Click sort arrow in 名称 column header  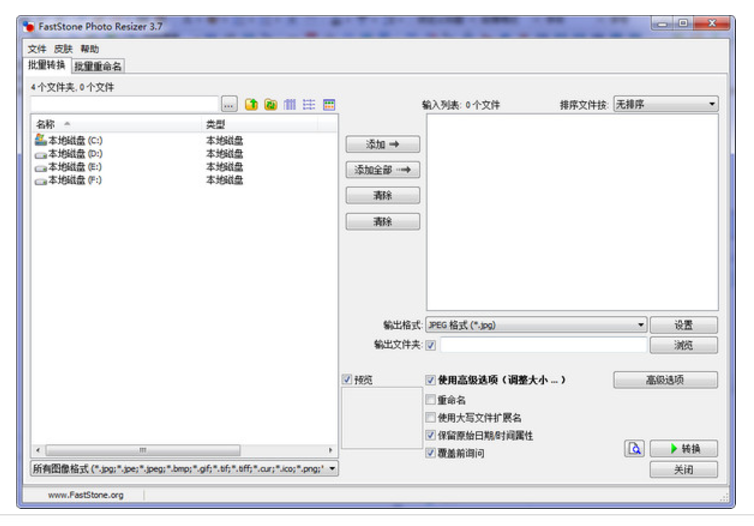[67, 124]
